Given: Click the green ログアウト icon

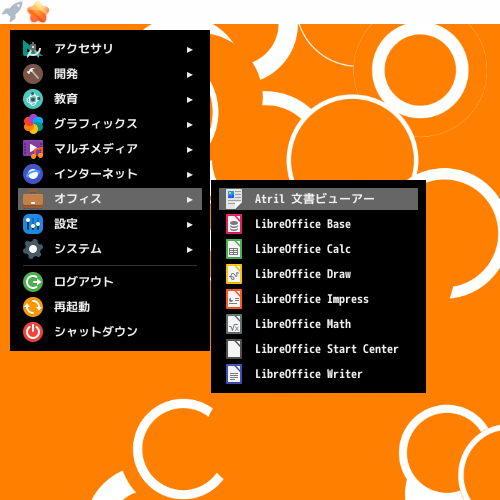Looking at the screenshot, I should click(x=33, y=282).
